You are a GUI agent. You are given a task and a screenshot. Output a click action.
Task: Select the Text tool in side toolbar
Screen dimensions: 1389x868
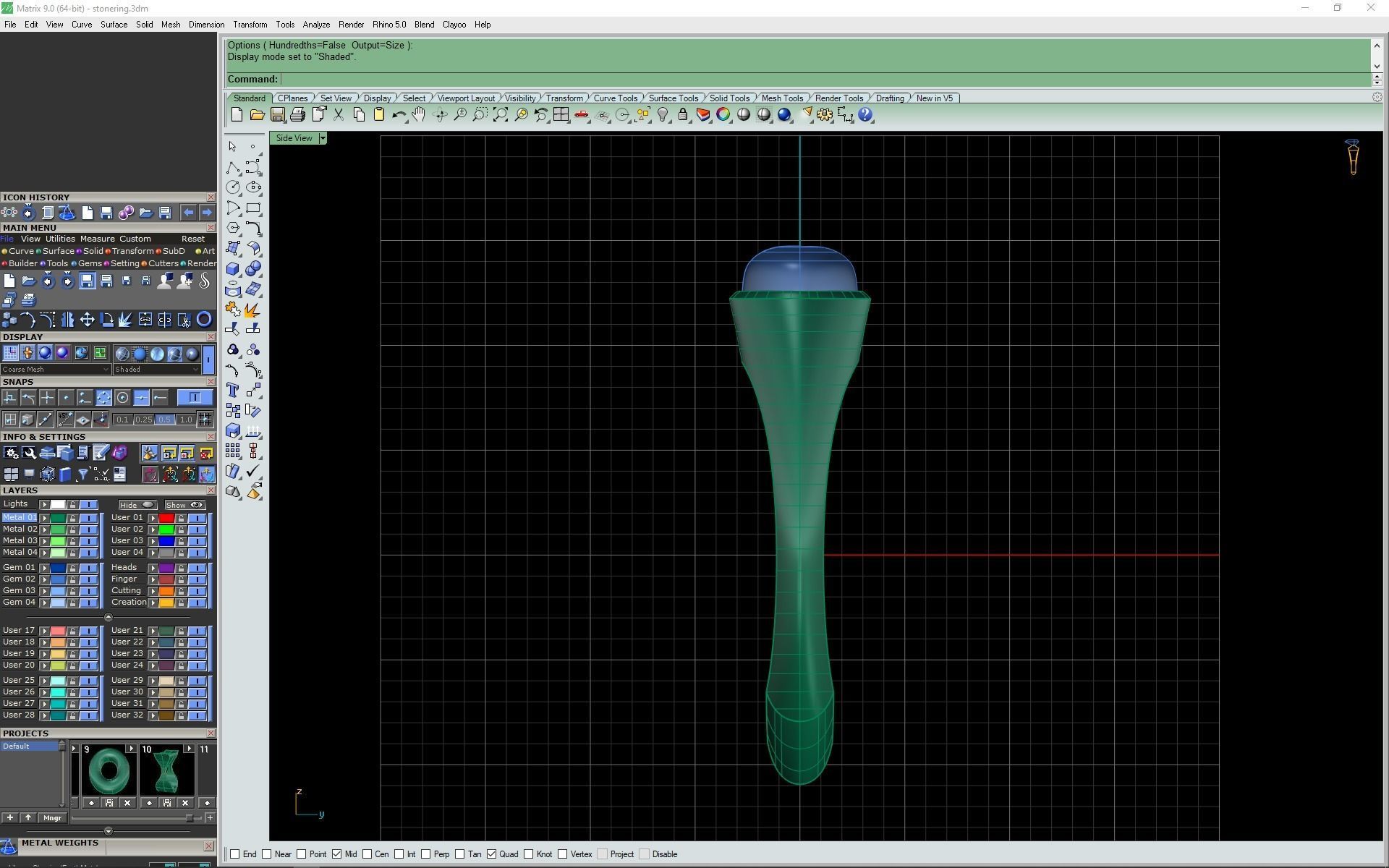point(232,391)
